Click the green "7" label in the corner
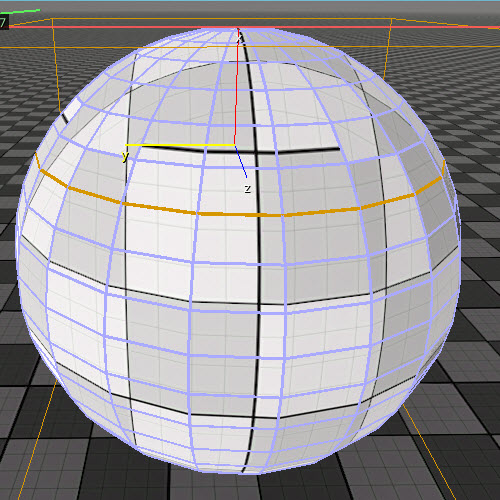500x500 pixels. (x=3, y=23)
